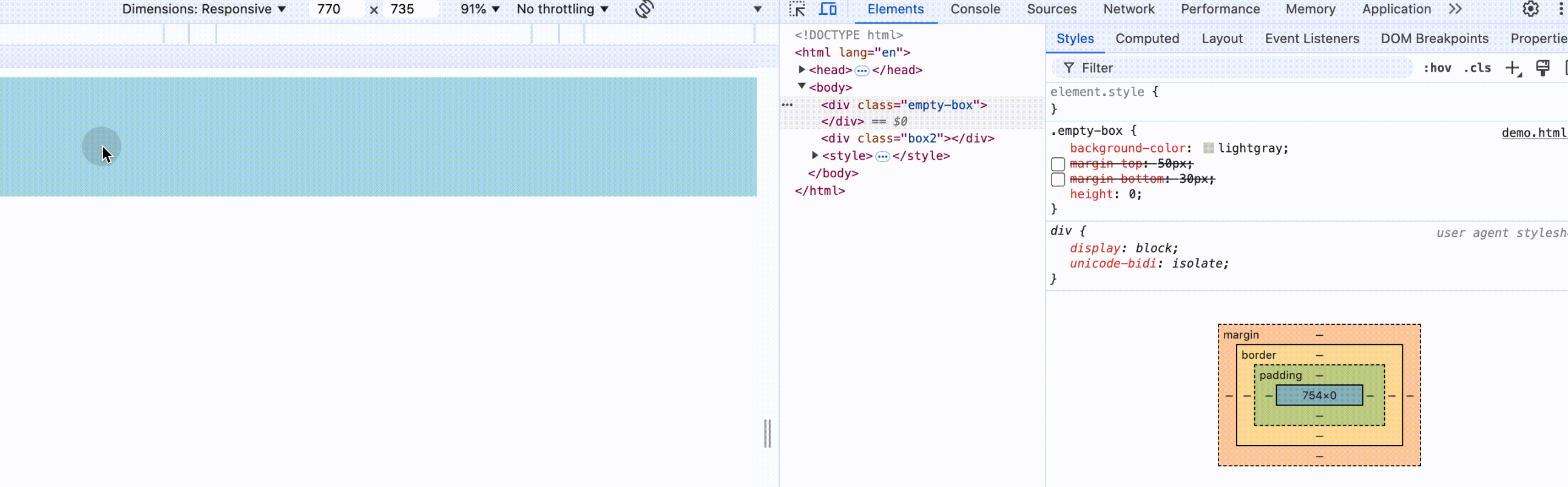Click the unicode-bidi isolate value
Image resolution: width=1568 pixels, height=487 pixels.
[1197, 264]
